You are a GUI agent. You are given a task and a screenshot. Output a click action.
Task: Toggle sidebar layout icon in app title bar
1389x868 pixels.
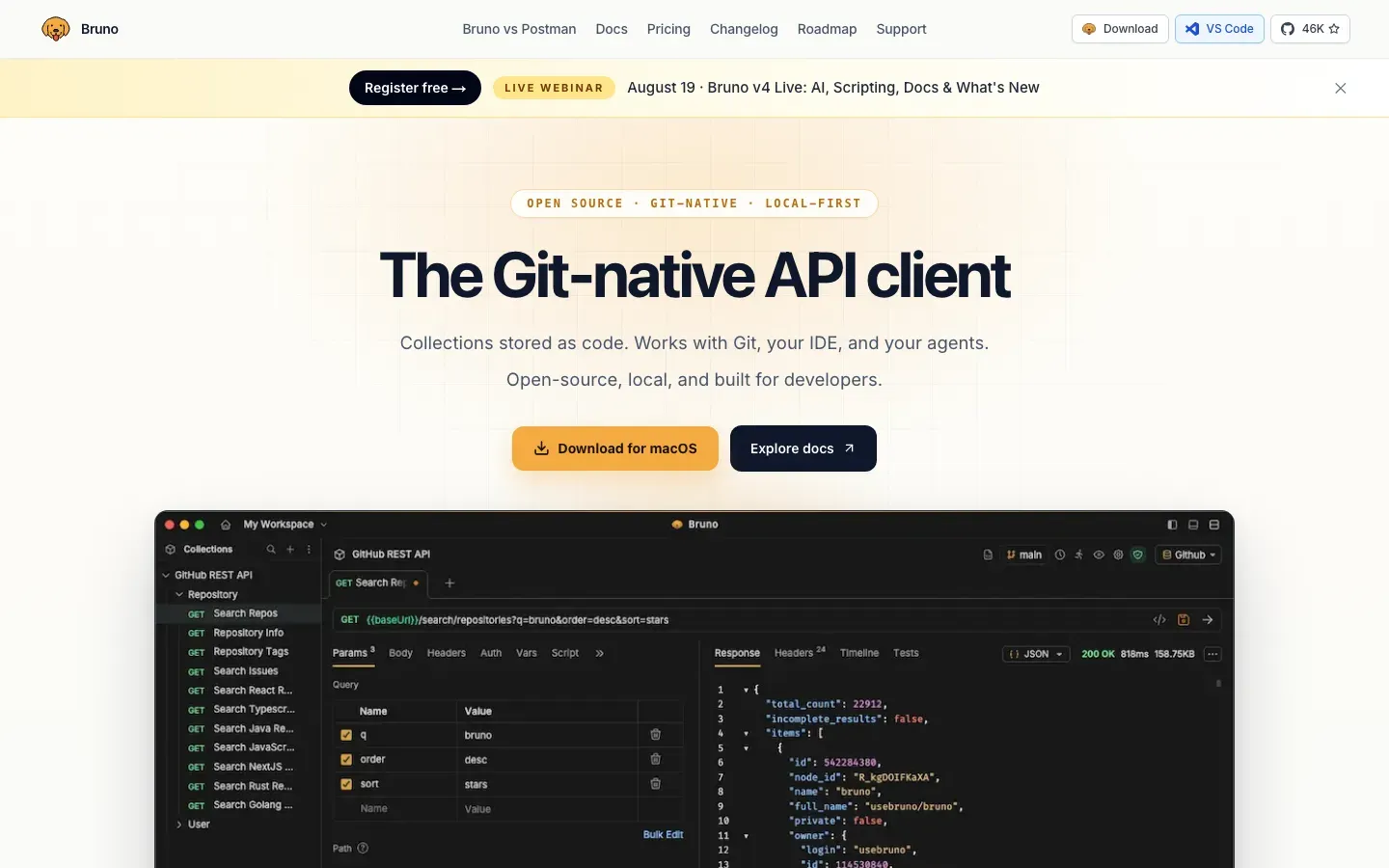[1172, 525]
